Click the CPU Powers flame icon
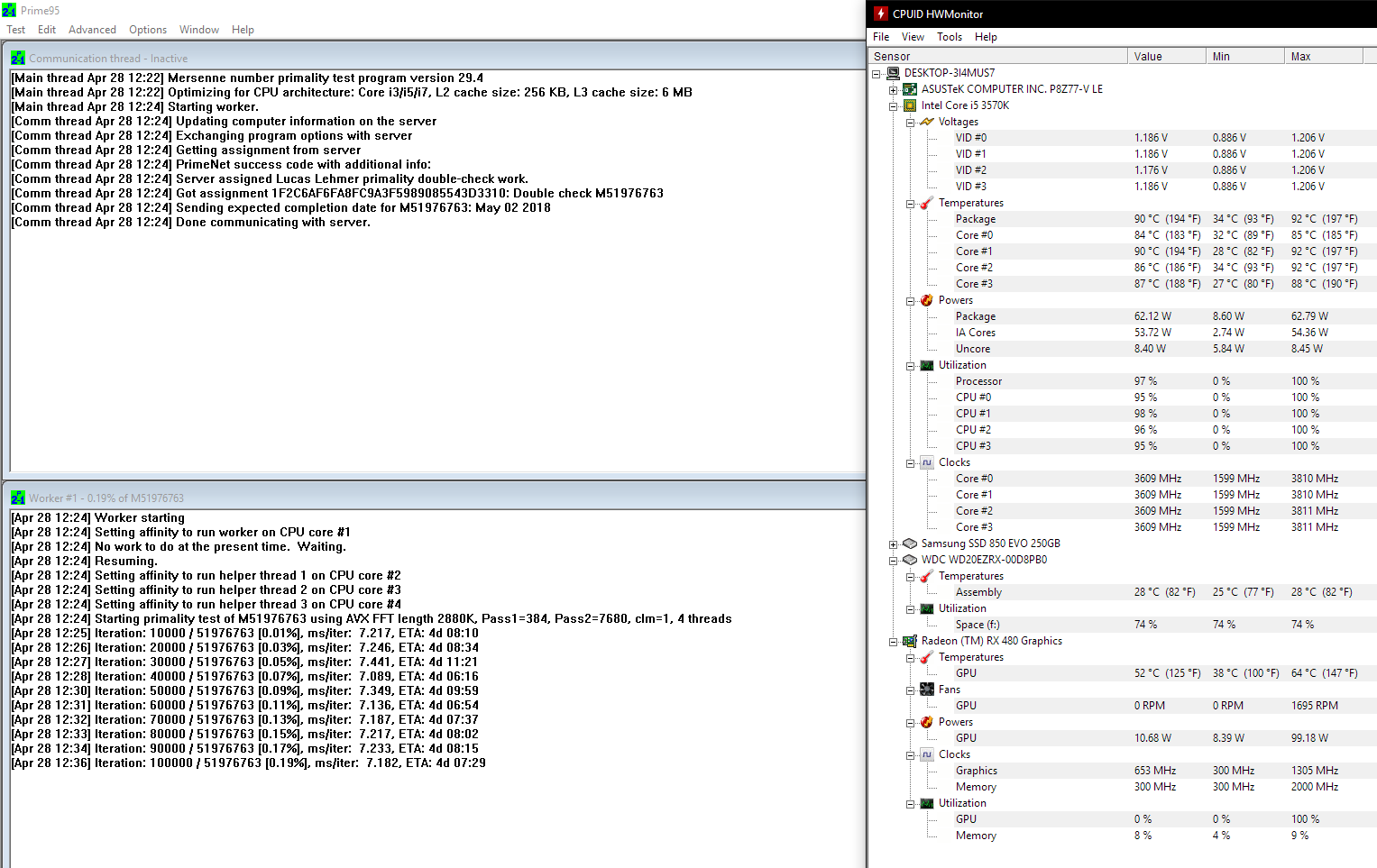Screen dimensions: 1377x868 click(x=927, y=300)
